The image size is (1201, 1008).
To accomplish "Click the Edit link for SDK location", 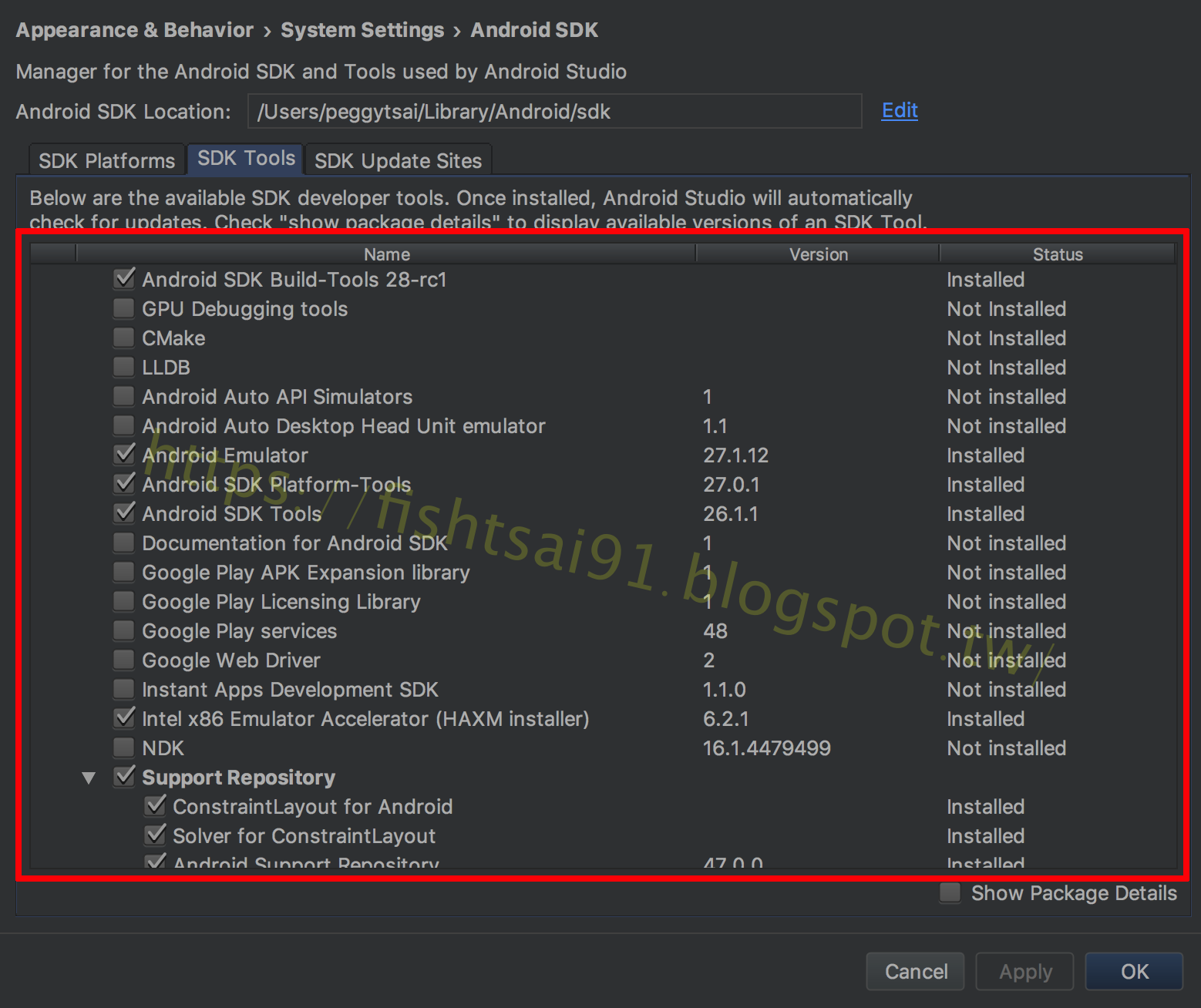I will [x=900, y=110].
